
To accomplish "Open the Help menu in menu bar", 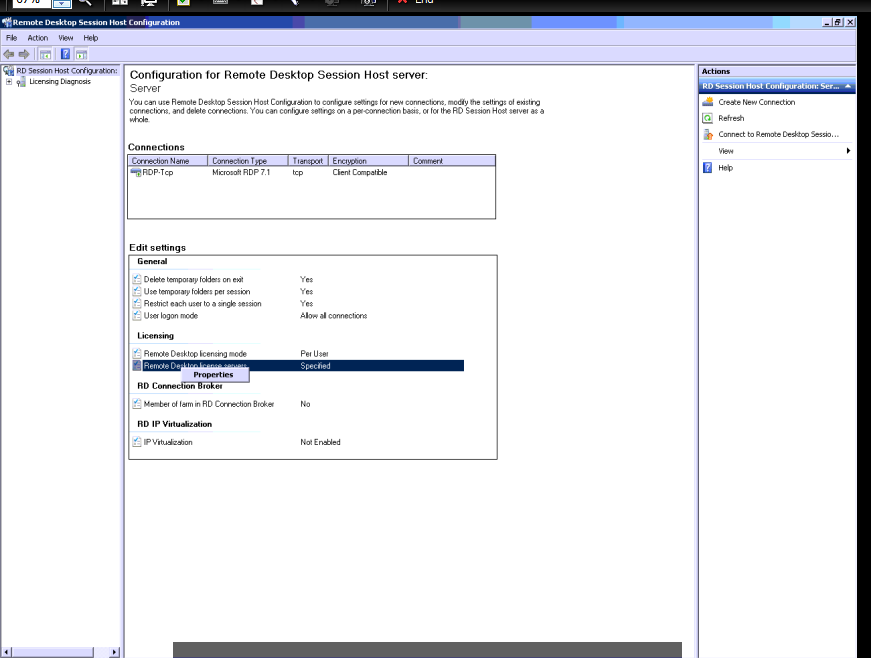I will click(x=91, y=38).
